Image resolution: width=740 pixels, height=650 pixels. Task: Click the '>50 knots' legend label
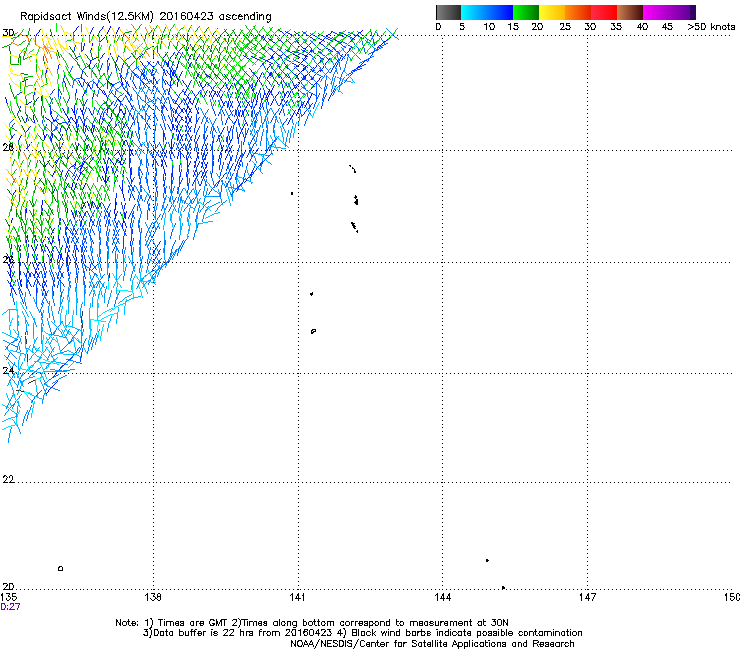pos(711,27)
